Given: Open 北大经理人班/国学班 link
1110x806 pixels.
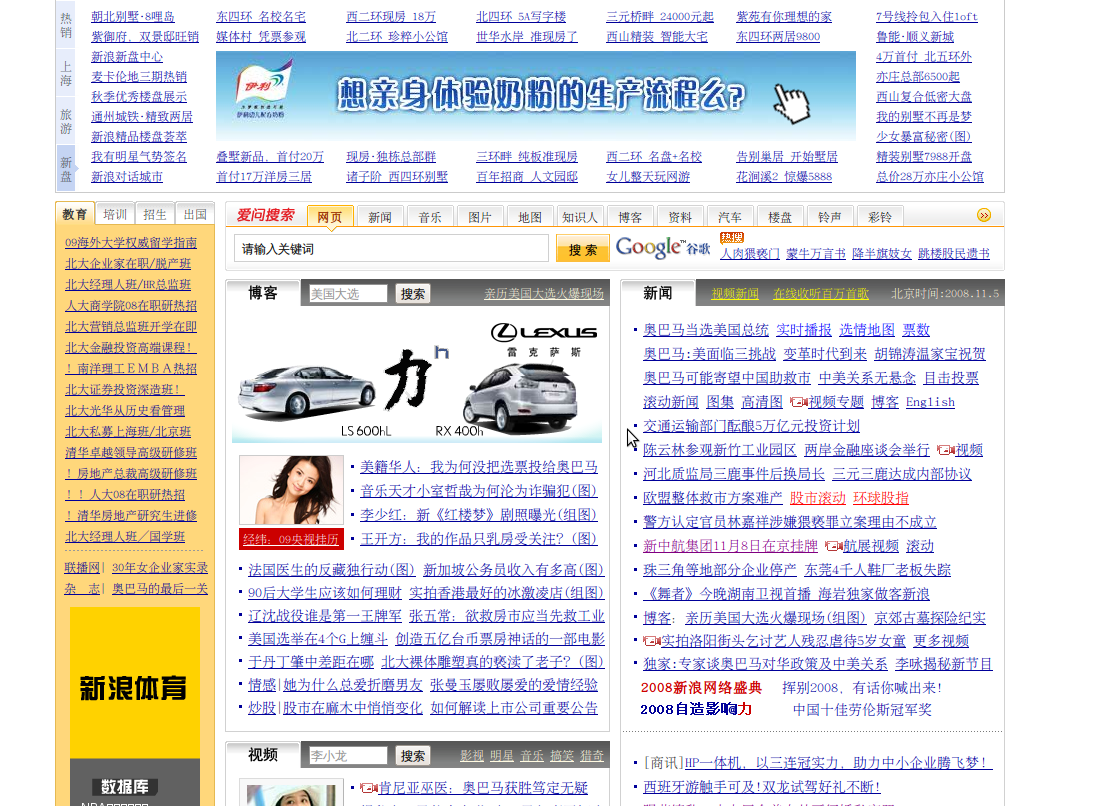Looking at the screenshot, I should coord(125,536).
